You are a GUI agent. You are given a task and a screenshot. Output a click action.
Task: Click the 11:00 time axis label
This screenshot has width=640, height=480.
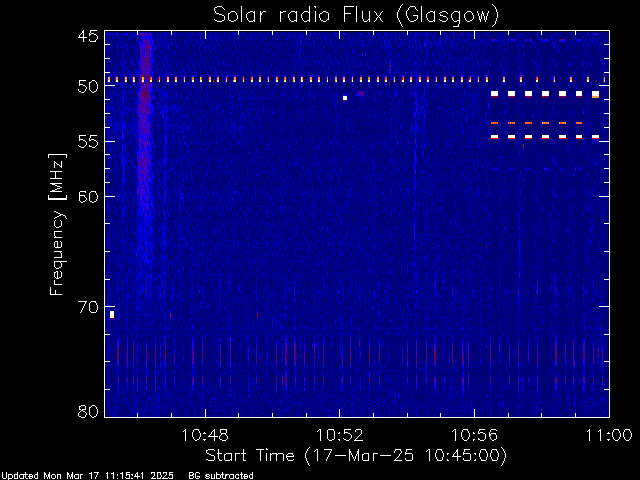coord(609,435)
